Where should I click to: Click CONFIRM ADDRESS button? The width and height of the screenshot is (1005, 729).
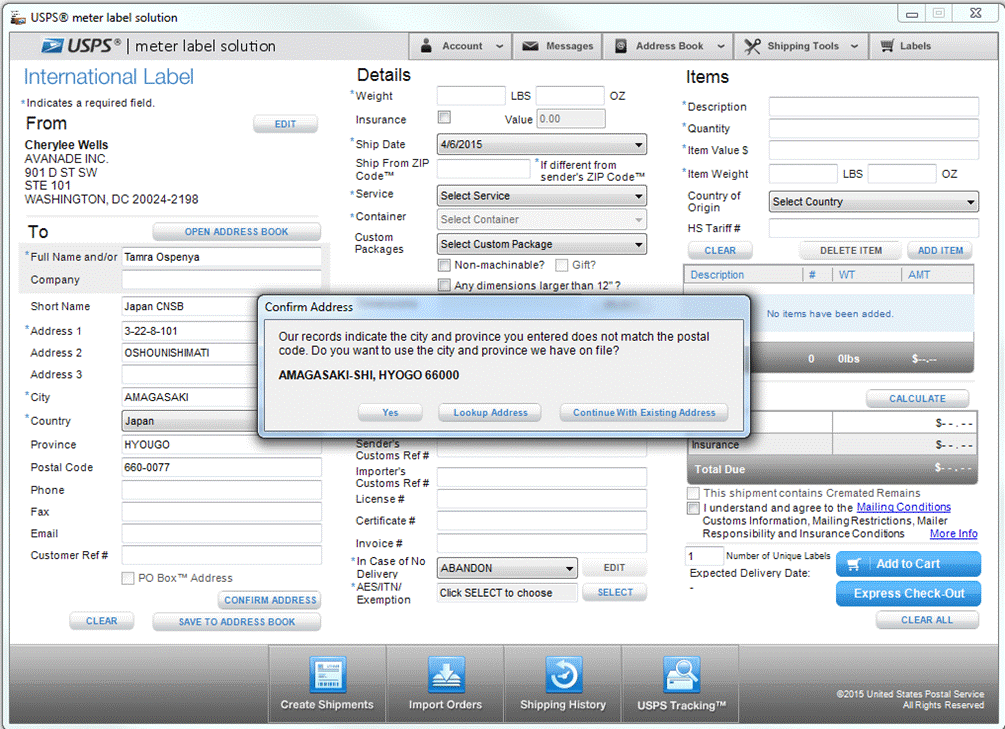(x=270, y=600)
